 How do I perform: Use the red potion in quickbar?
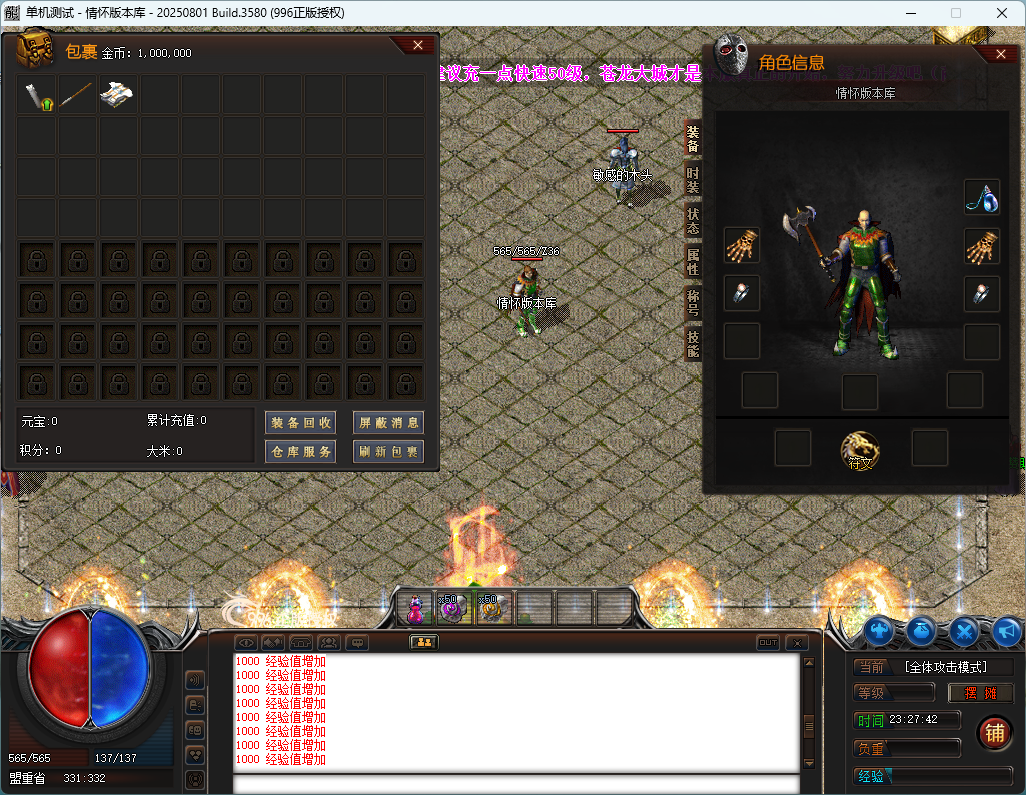415,608
